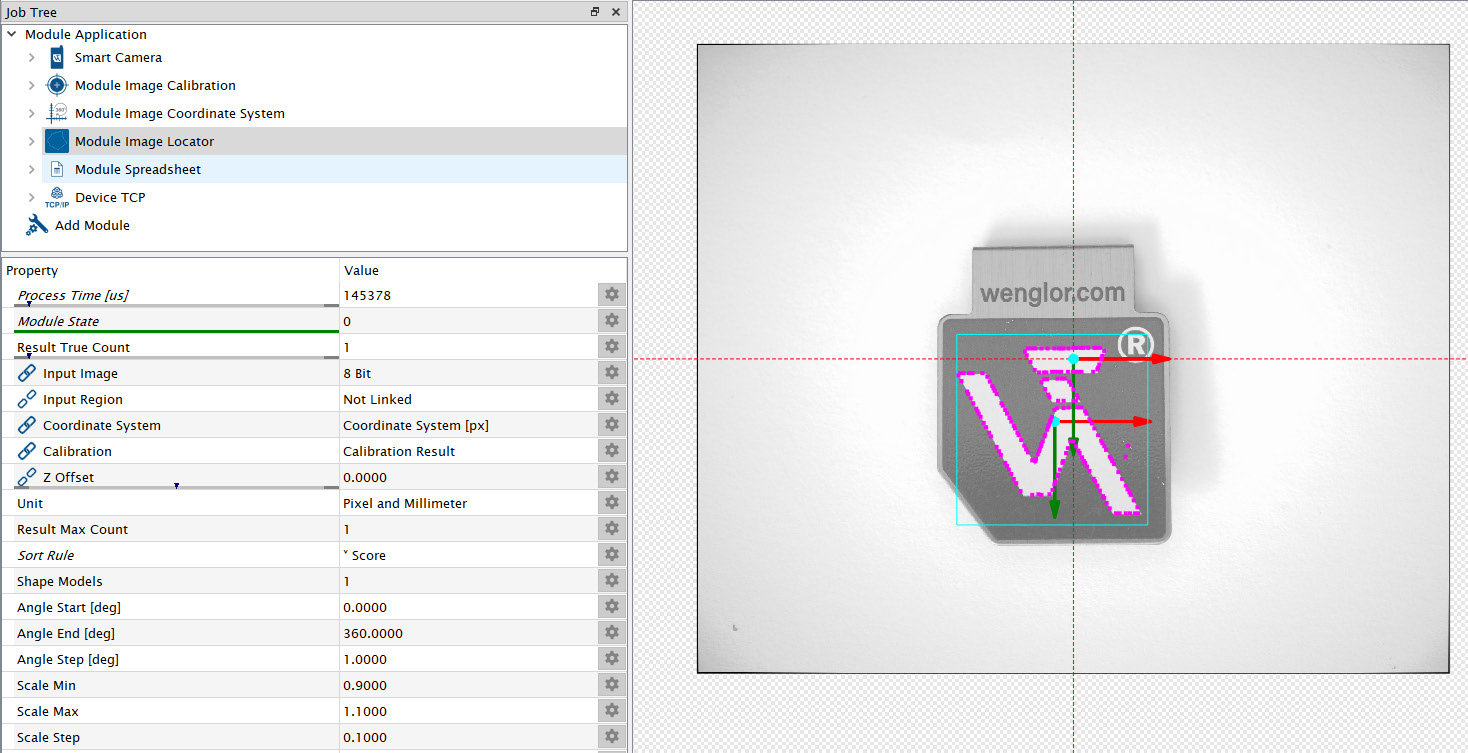Image resolution: width=1468 pixels, height=753 pixels.
Task: Click the gear for Result Max Count
Action: 612,529
